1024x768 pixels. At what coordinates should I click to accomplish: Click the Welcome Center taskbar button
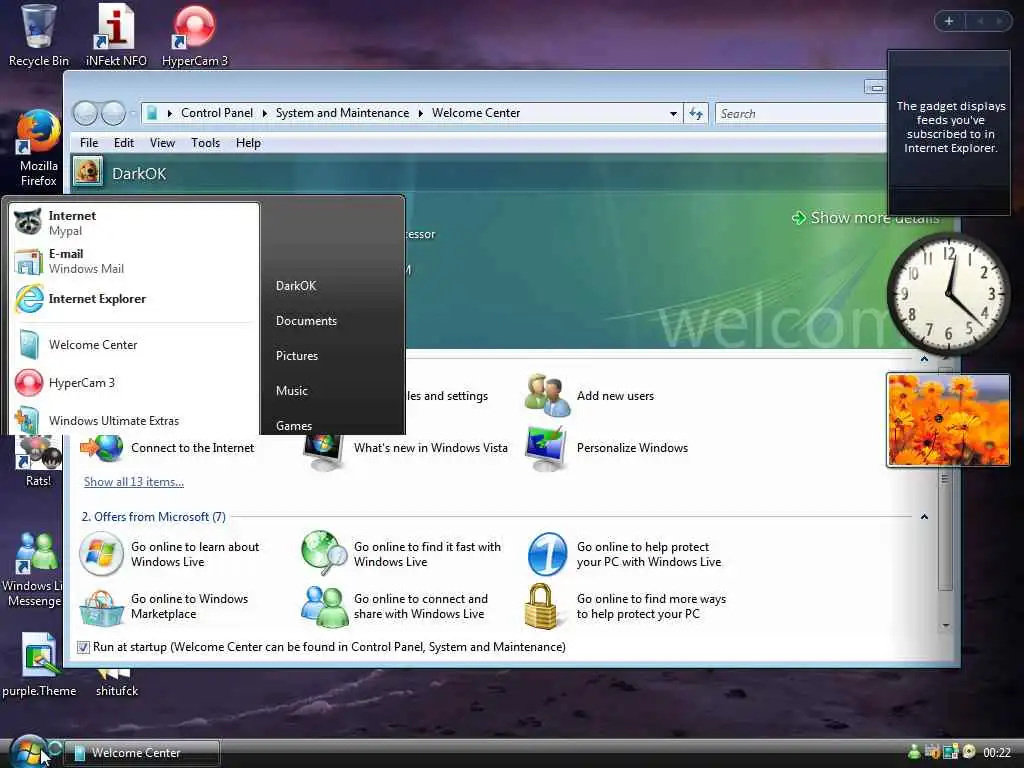pos(142,752)
